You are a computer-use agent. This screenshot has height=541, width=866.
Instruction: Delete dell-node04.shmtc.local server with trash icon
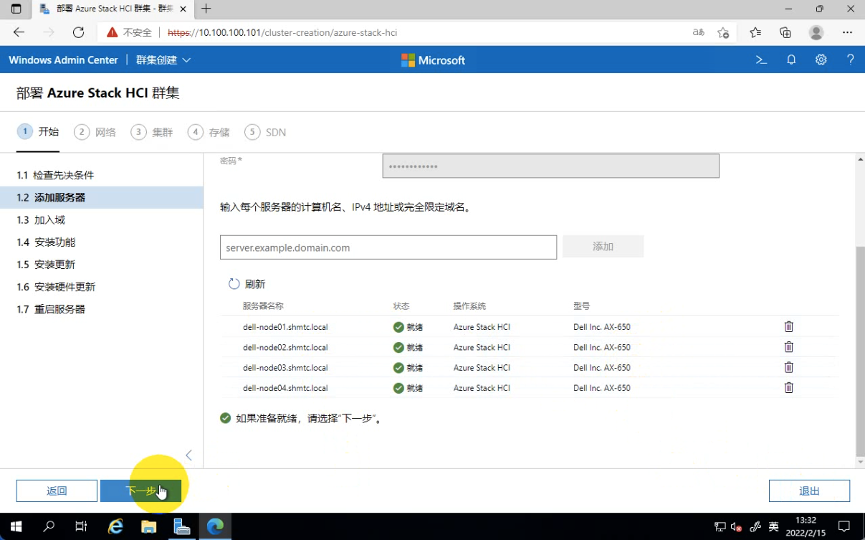[x=789, y=388]
